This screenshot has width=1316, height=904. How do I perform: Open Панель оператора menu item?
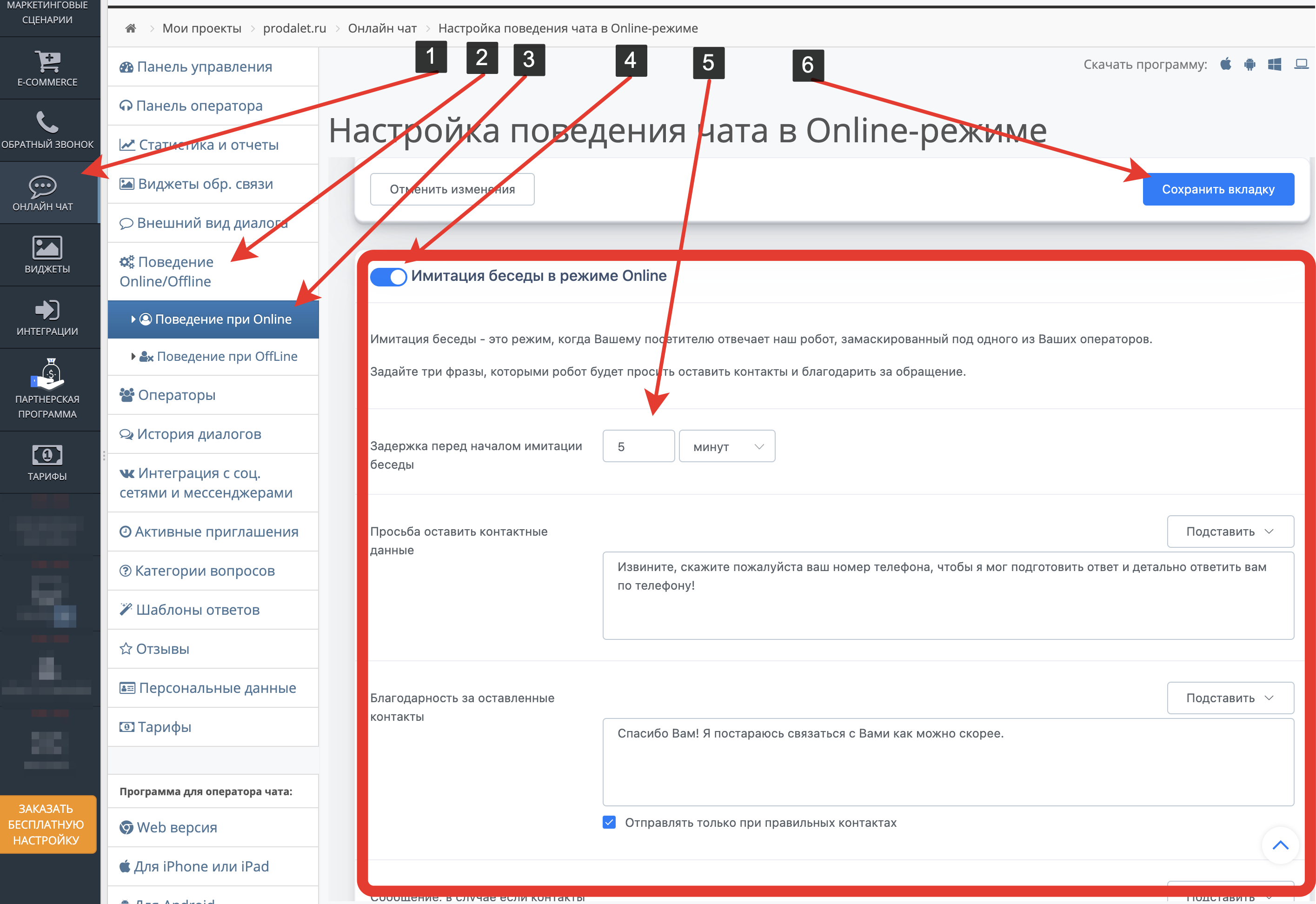pos(213,106)
